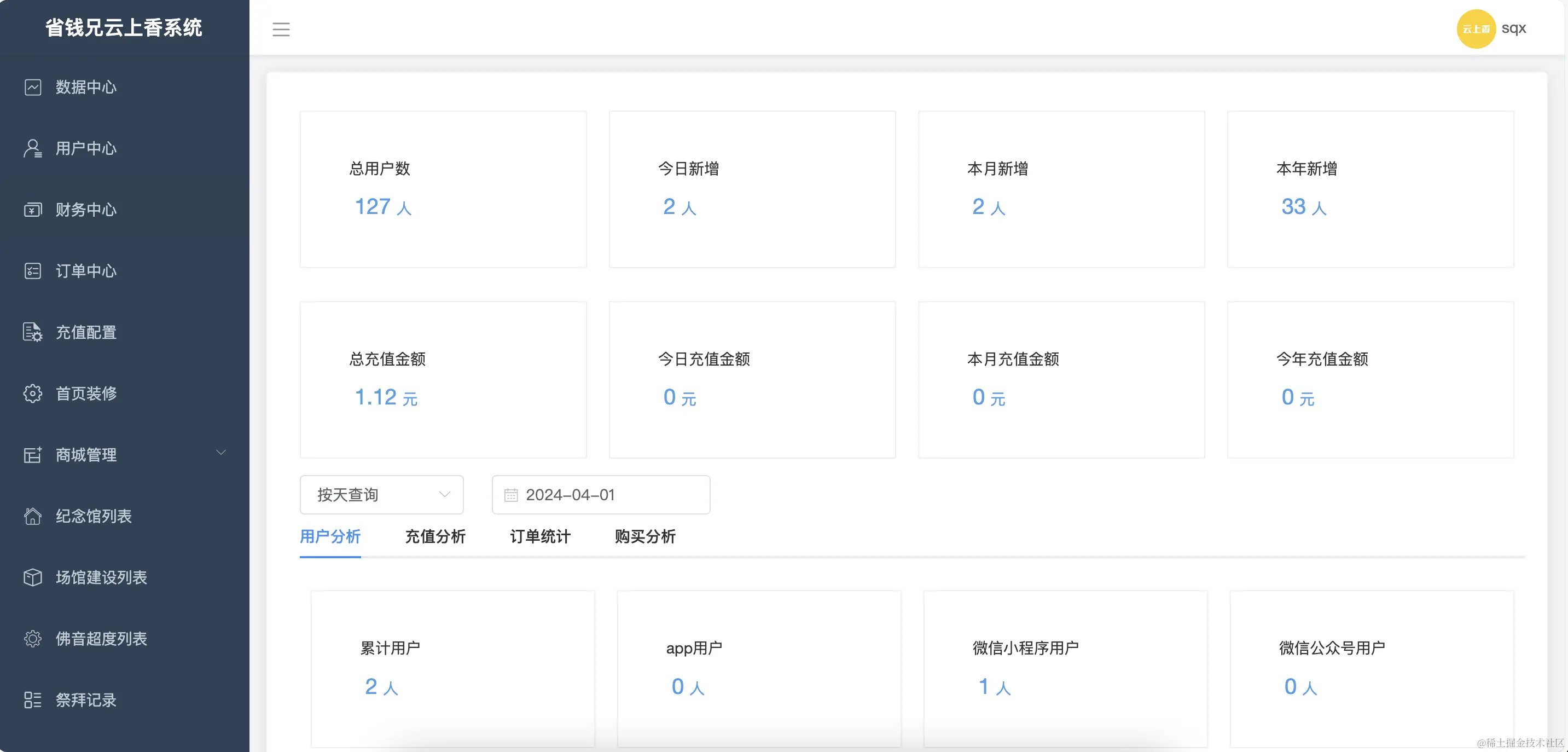Switch to the 充值分析 tab
The height and width of the screenshot is (752, 1568).
pyautogui.click(x=434, y=537)
